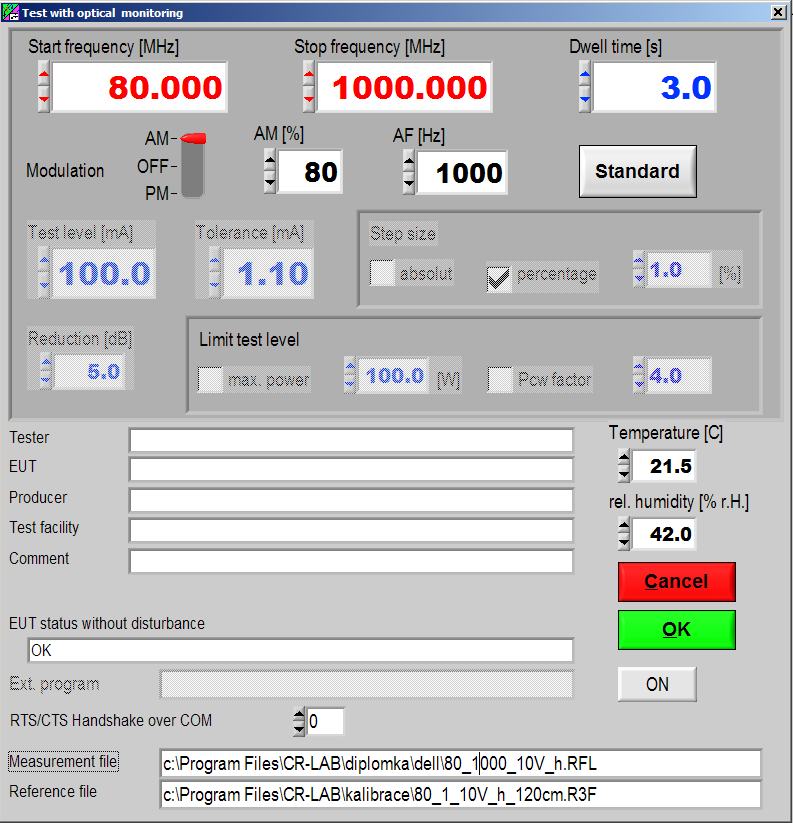Click the Reference file path field
This screenshot has width=793, height=823.
[460, 795]
